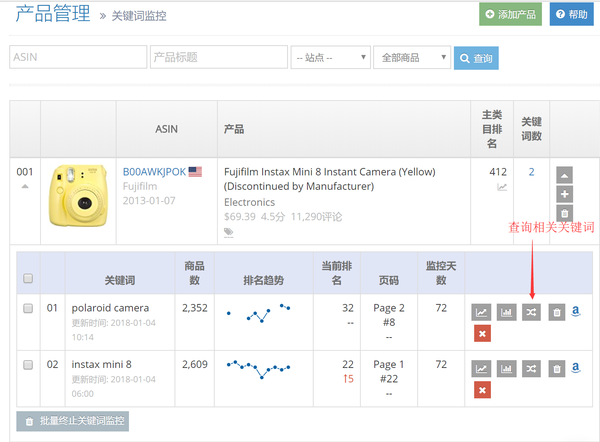Open ASIN link B00AWKJPOK

(x=154, y=172)
